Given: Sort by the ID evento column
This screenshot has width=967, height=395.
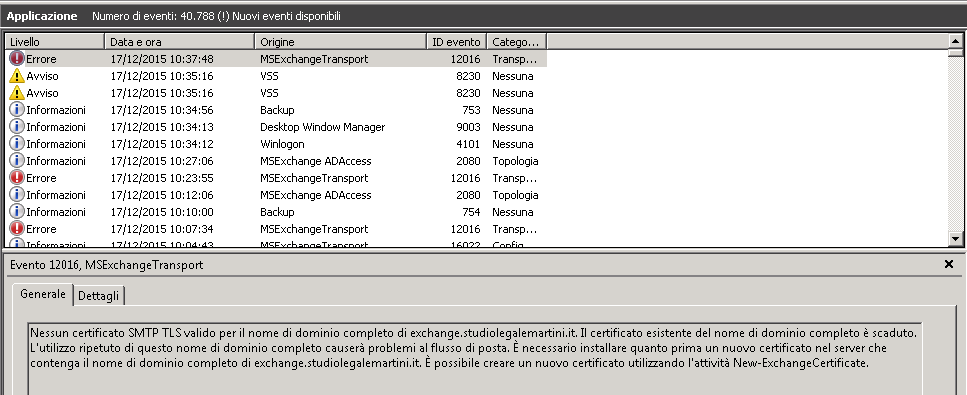Looking at the screenshot, I should 456,42.
